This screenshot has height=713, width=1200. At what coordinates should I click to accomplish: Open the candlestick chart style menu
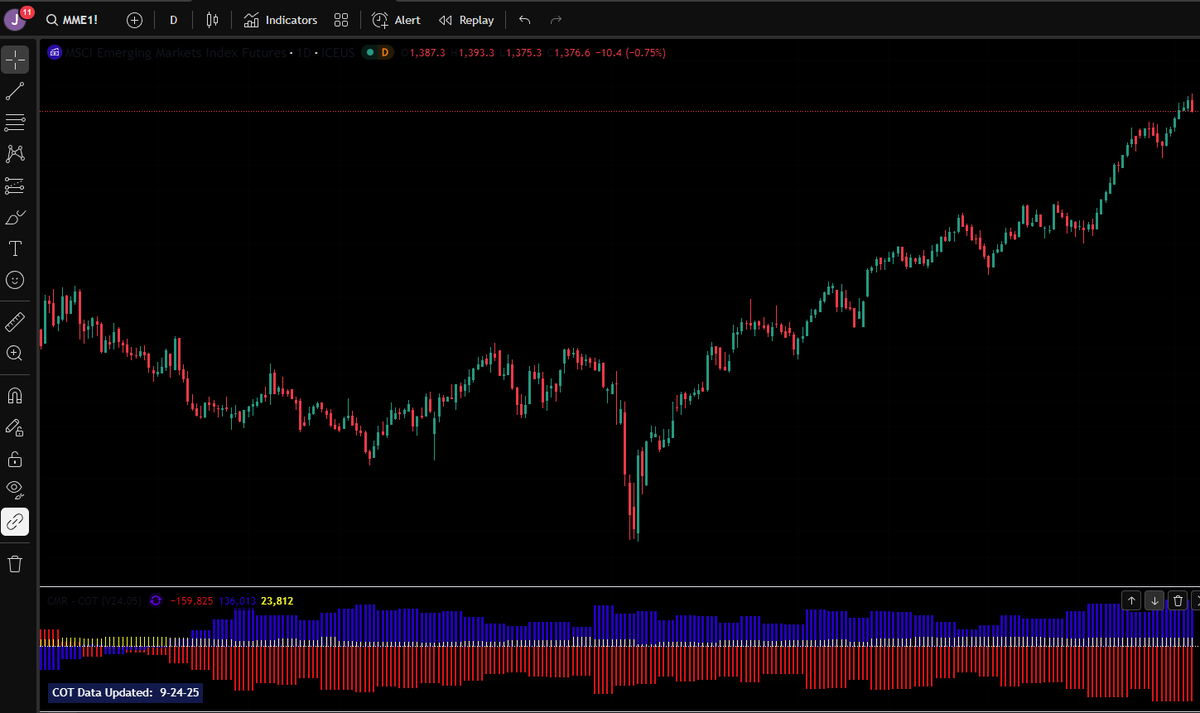click(211, 20)
